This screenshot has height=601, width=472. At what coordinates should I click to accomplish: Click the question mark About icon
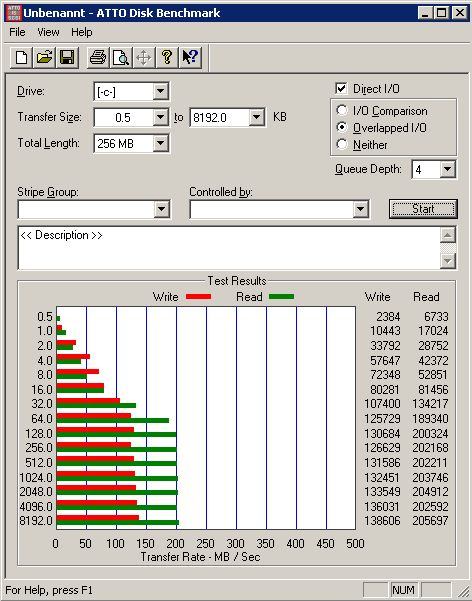[167, 58]
